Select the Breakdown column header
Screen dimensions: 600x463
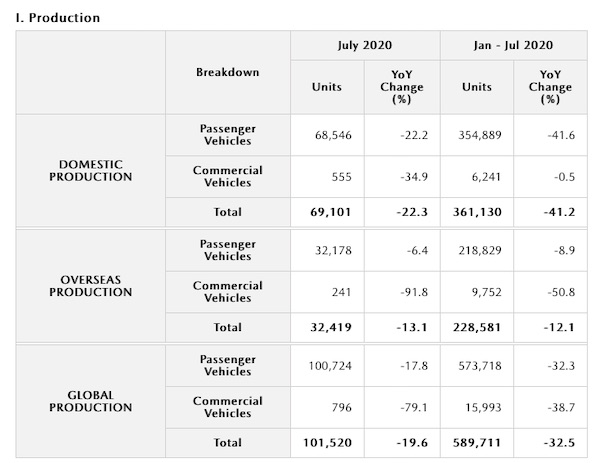pos(228,72)
